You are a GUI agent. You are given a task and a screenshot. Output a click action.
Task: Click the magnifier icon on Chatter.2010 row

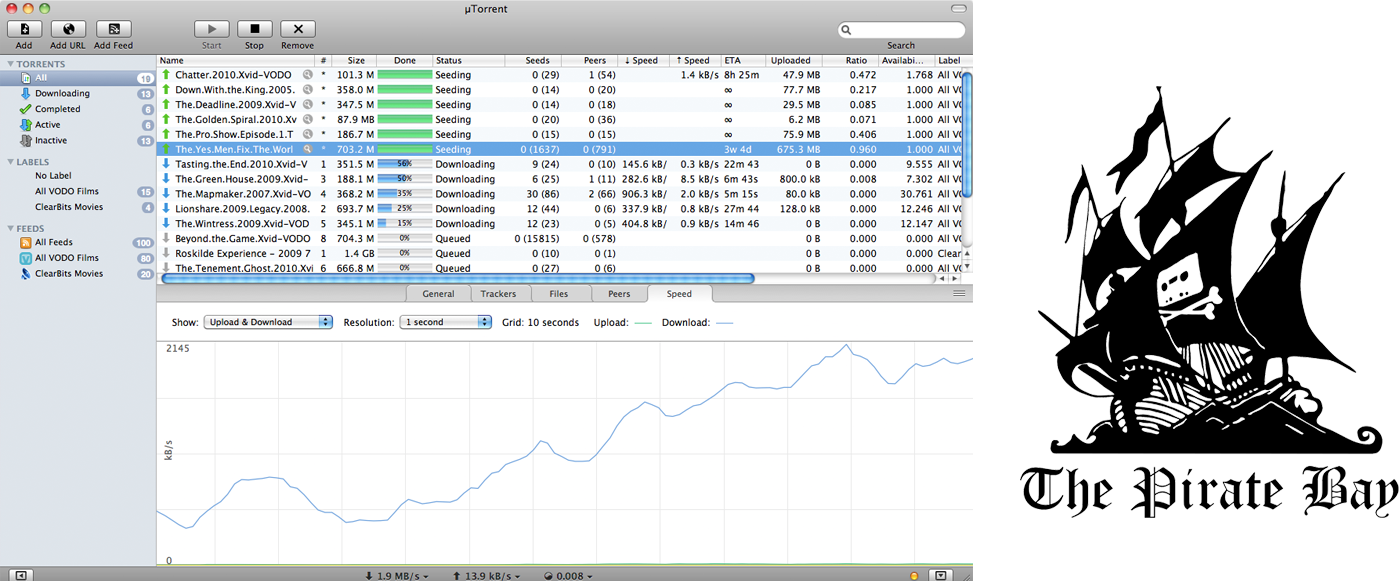pyautogui.click(x=307, y=75)
